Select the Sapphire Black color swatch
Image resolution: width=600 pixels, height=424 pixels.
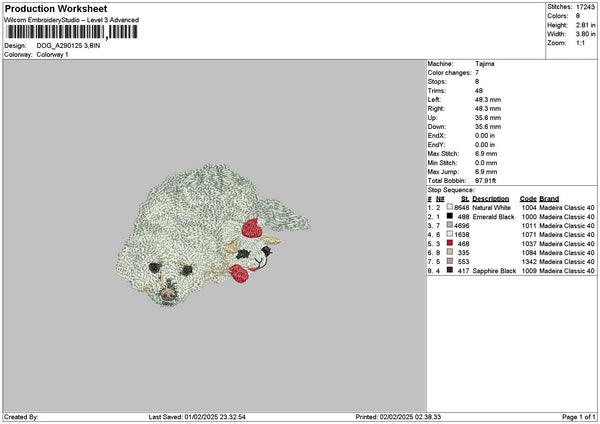(x=449, y=270)
